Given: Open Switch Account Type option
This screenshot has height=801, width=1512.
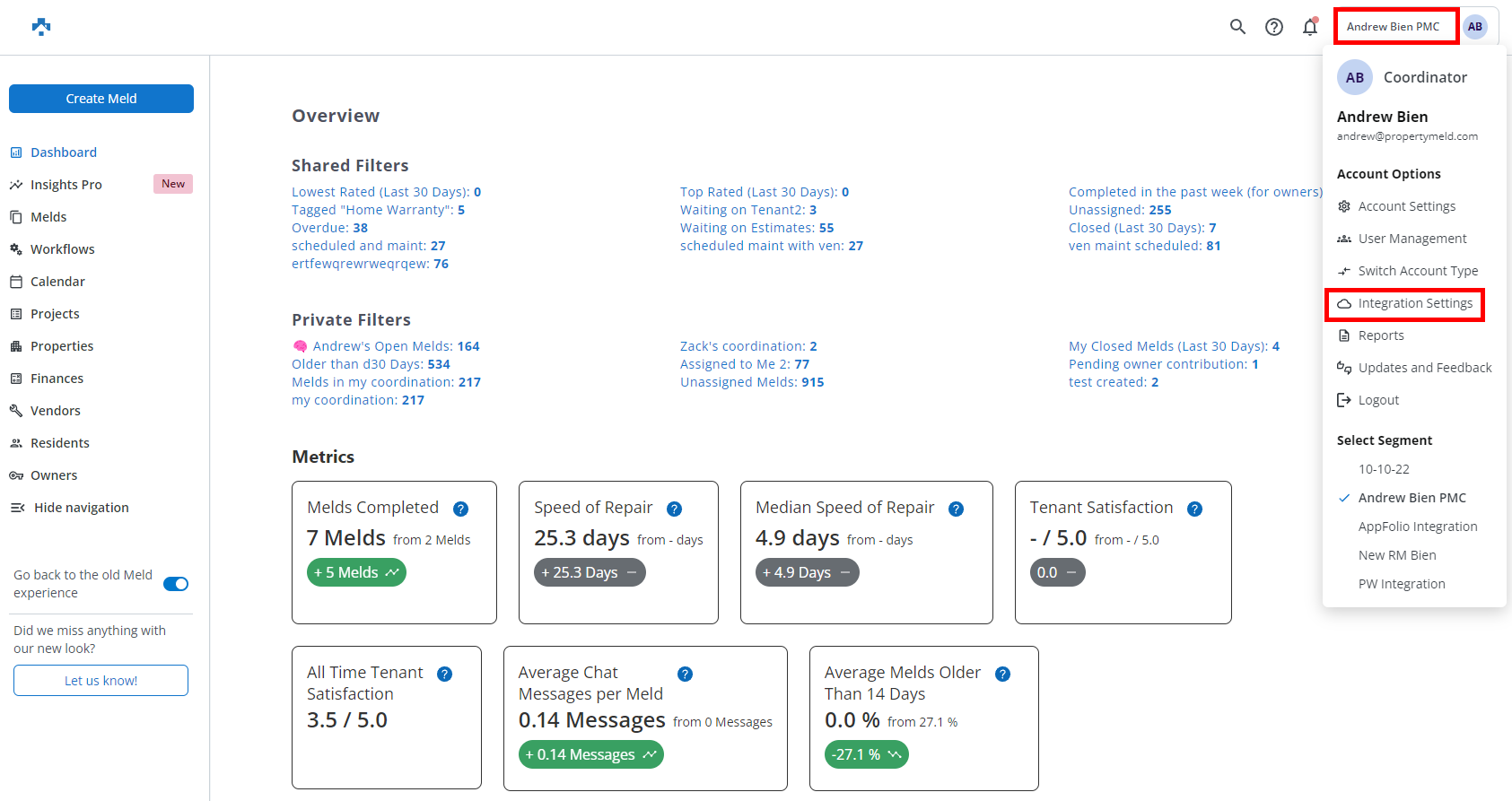Looking at the screenshot, I should [1417, 271].
